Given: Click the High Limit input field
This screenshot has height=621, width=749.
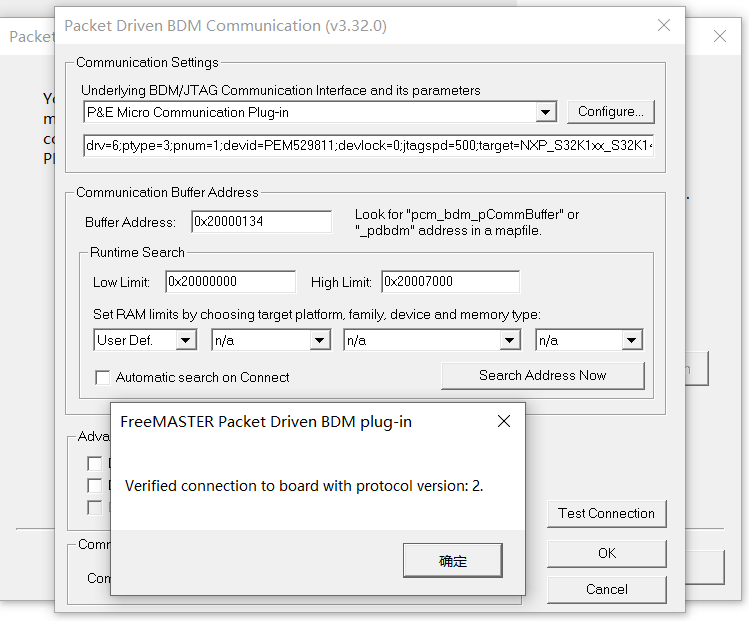Looking at the screenshot, I should [450, 281].
